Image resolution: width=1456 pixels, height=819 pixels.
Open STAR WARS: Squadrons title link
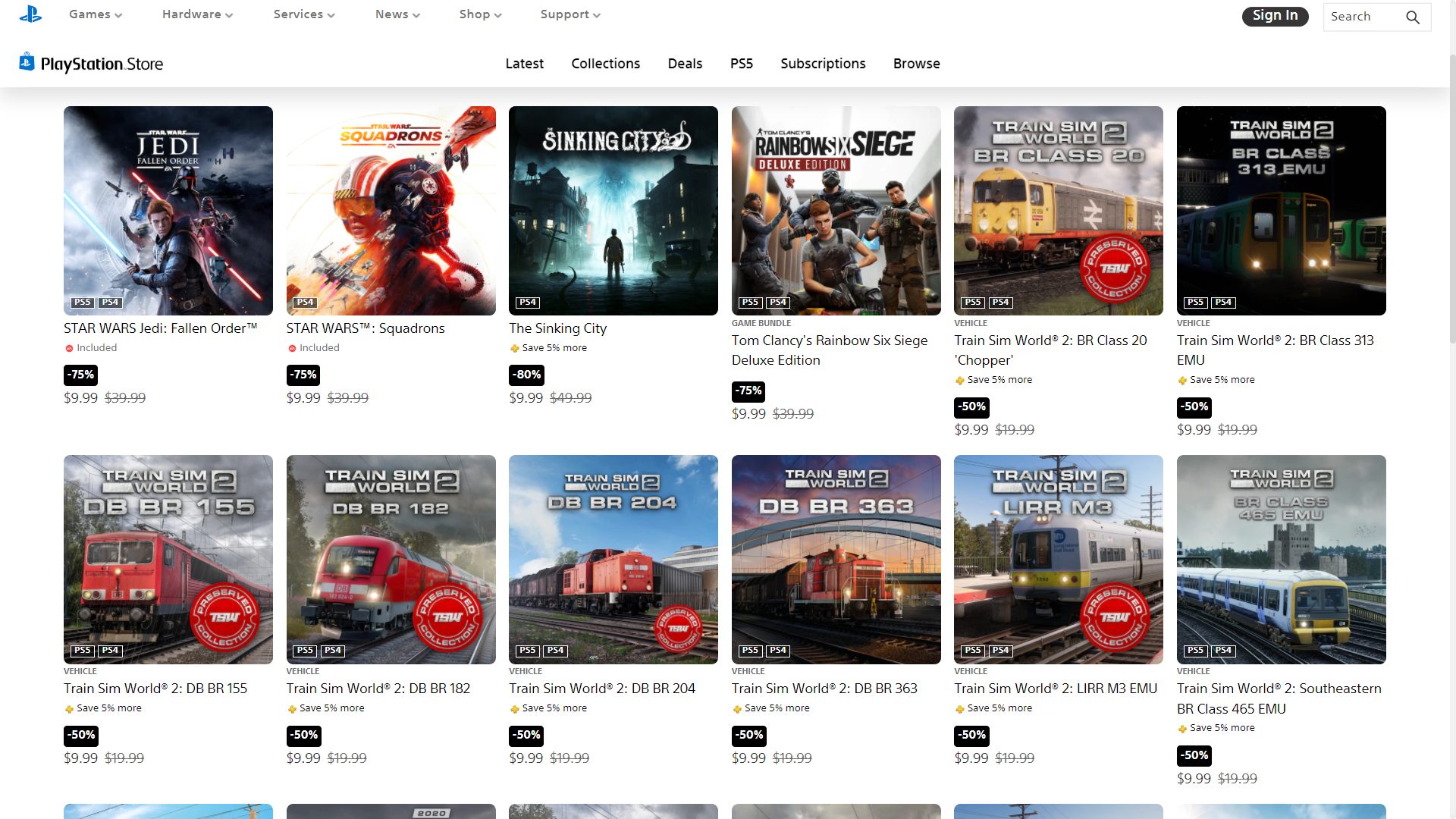click(366, 328)
